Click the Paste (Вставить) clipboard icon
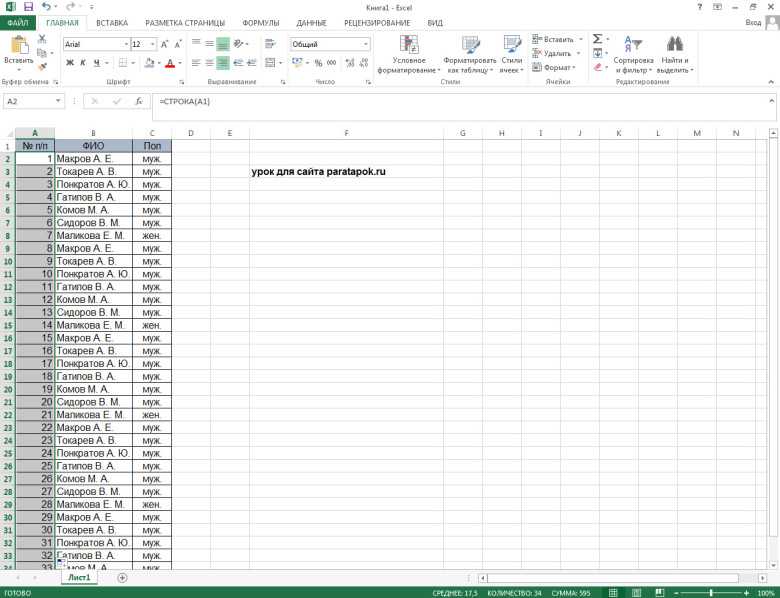The width and height of the screenshot is (780, 598). tap(19, 46)
